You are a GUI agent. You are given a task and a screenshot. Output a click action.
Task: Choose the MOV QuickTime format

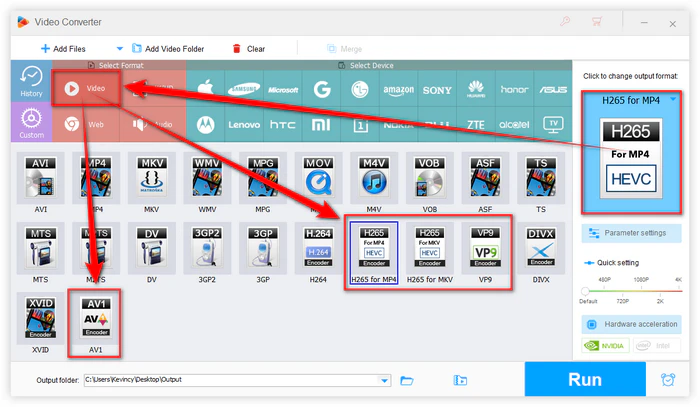318,178
